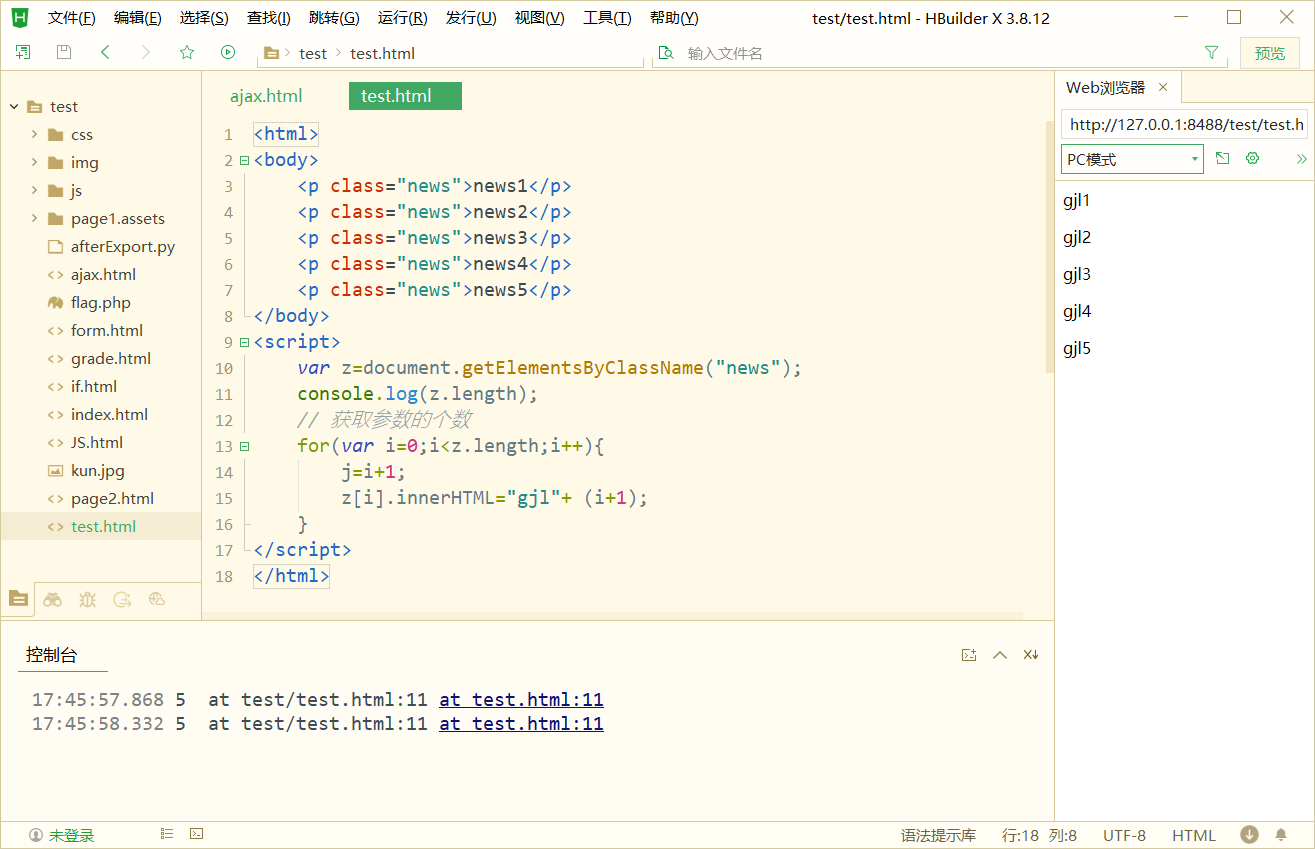
Task: Fold the body tag at line 2
Action: tap(244, 160)
